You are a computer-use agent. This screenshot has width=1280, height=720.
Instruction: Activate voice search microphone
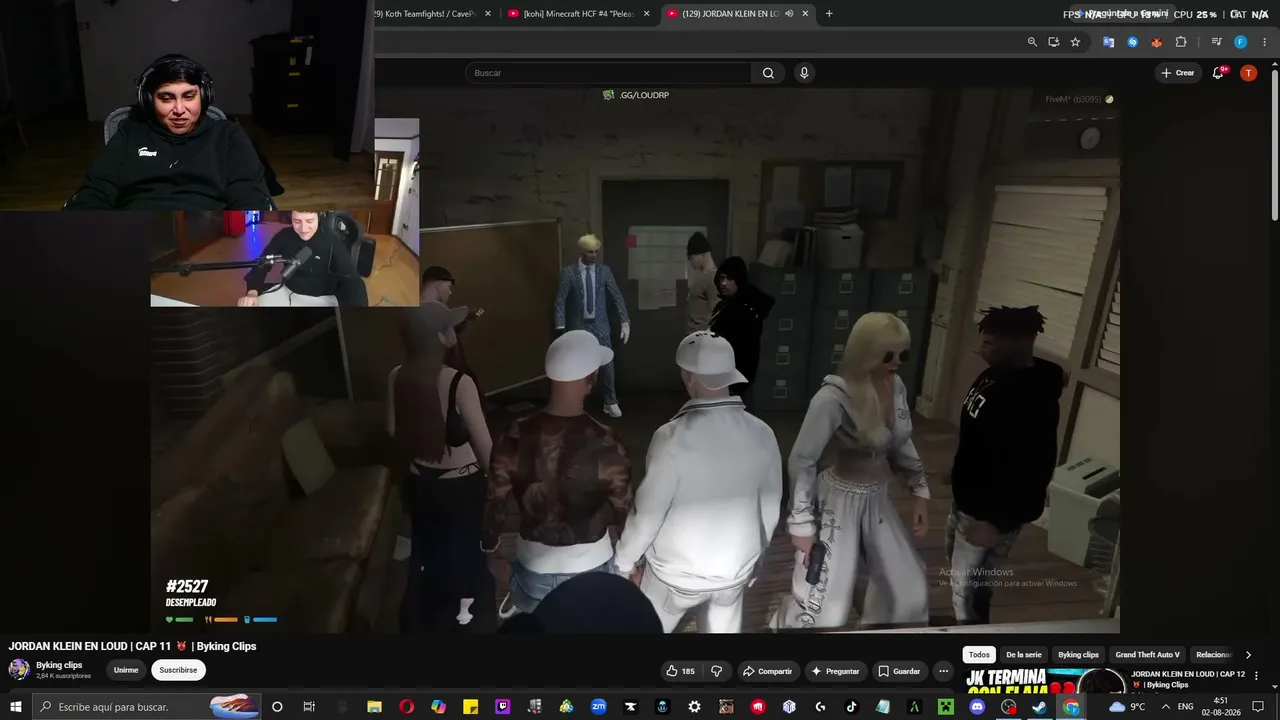(804, 73)
